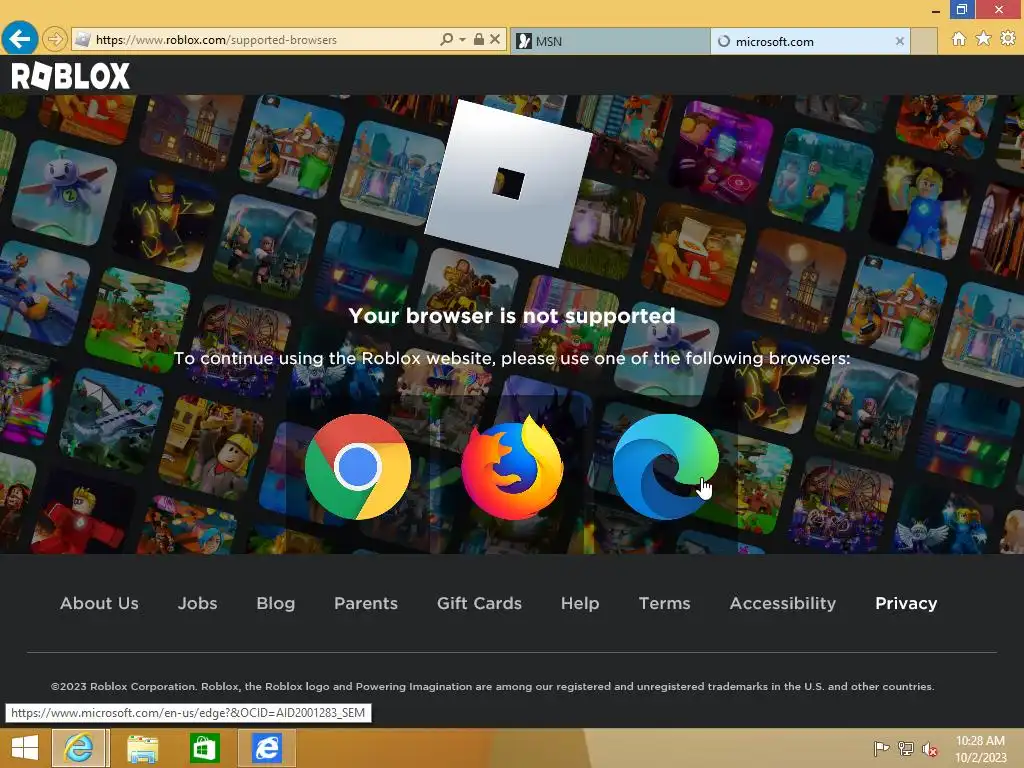Open File Explorer from the taskbar
This screenshot has height=768, width=1024.
point(142,748)
